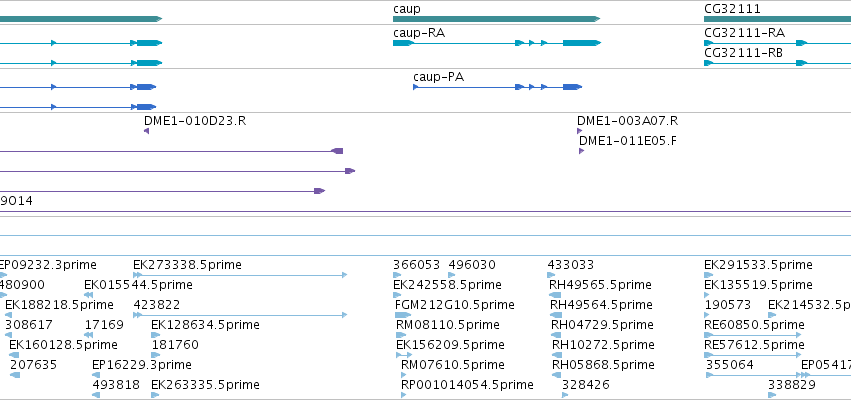851x400 pixels.
Task: Click the 433033 EST label
Action: [x=570, y=265]
